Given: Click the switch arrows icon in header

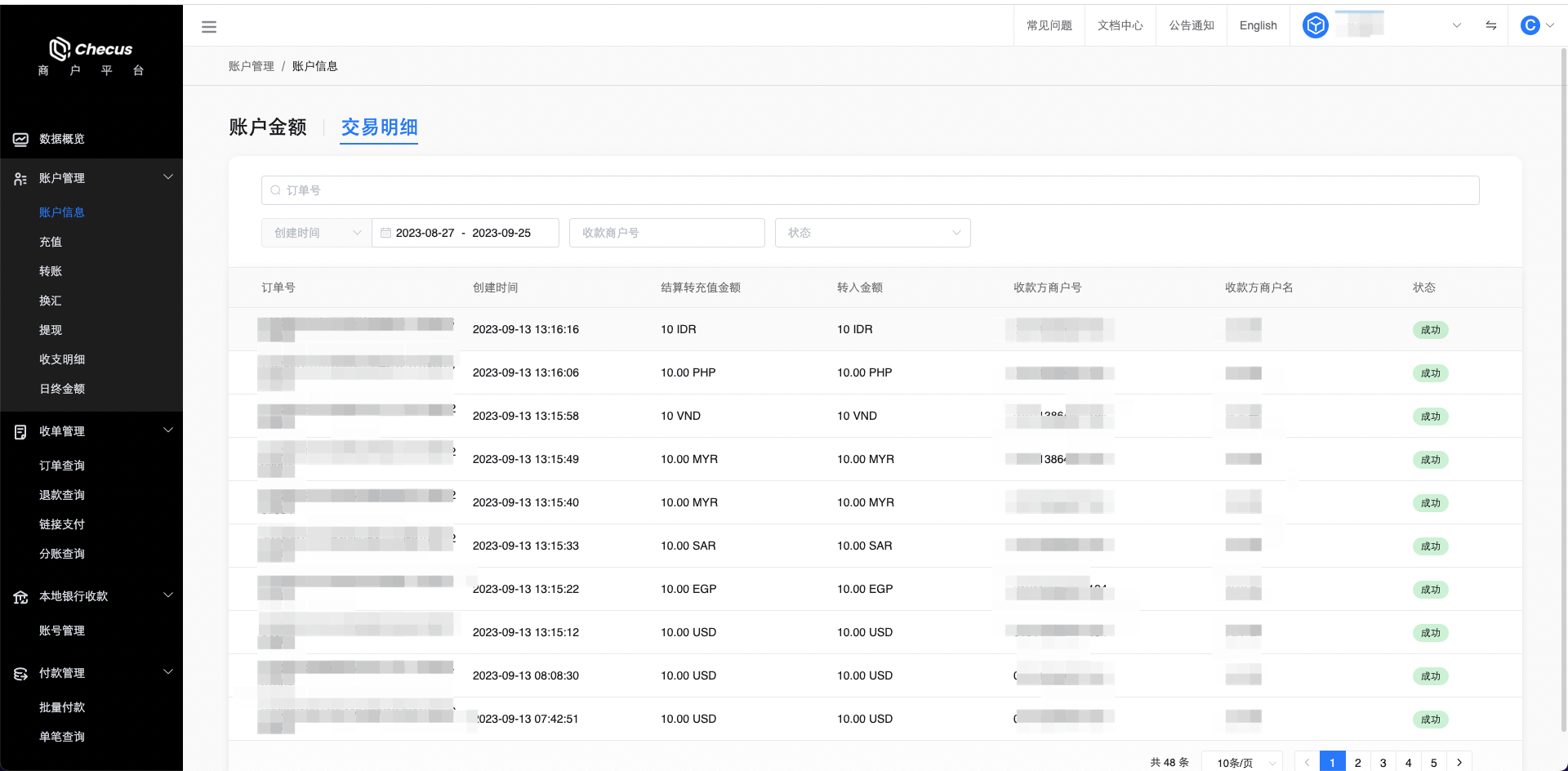Looking at the screenshot, I should 1490,25.
